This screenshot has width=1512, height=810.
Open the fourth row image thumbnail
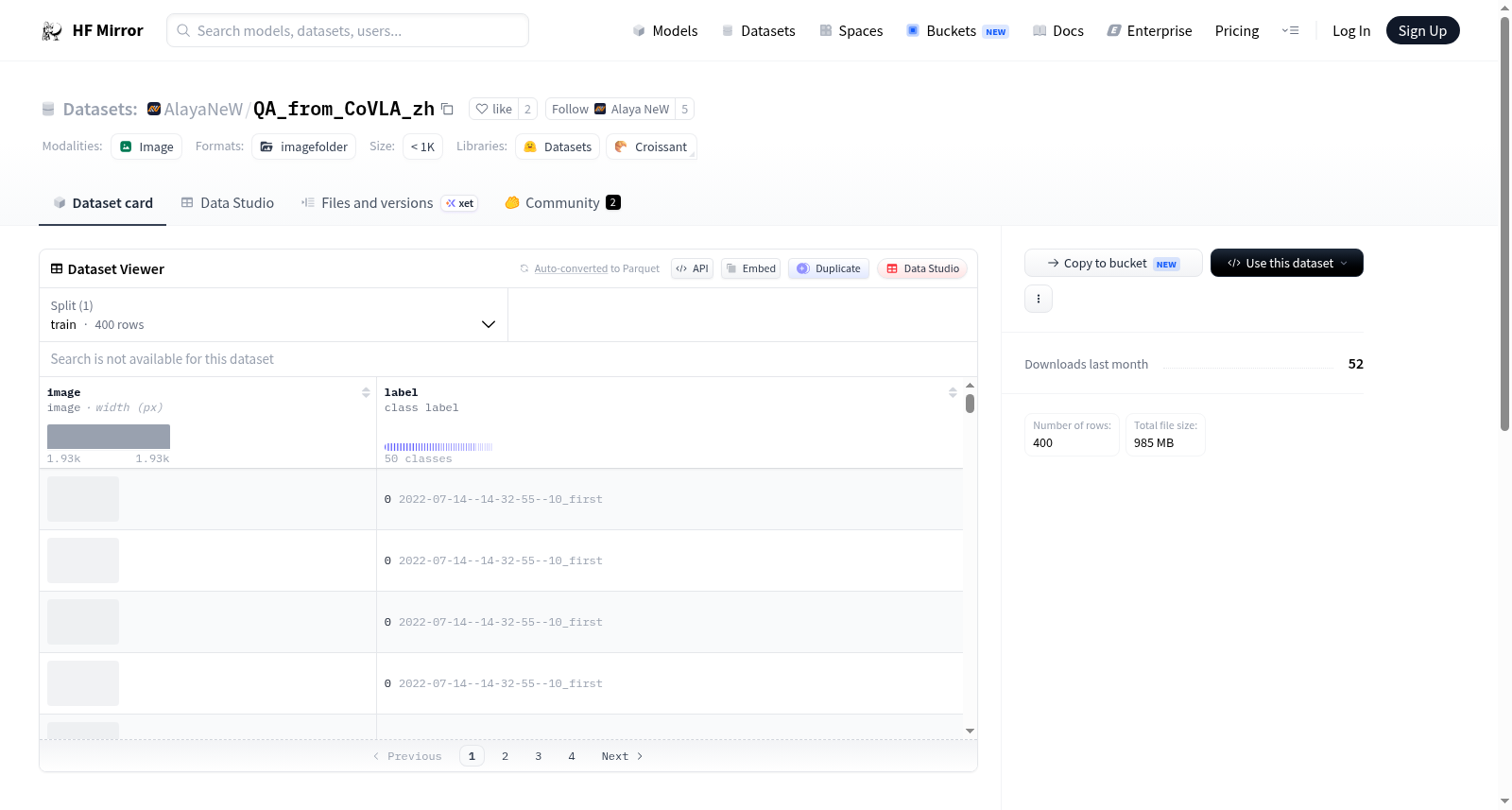click(x=83, y=683)
